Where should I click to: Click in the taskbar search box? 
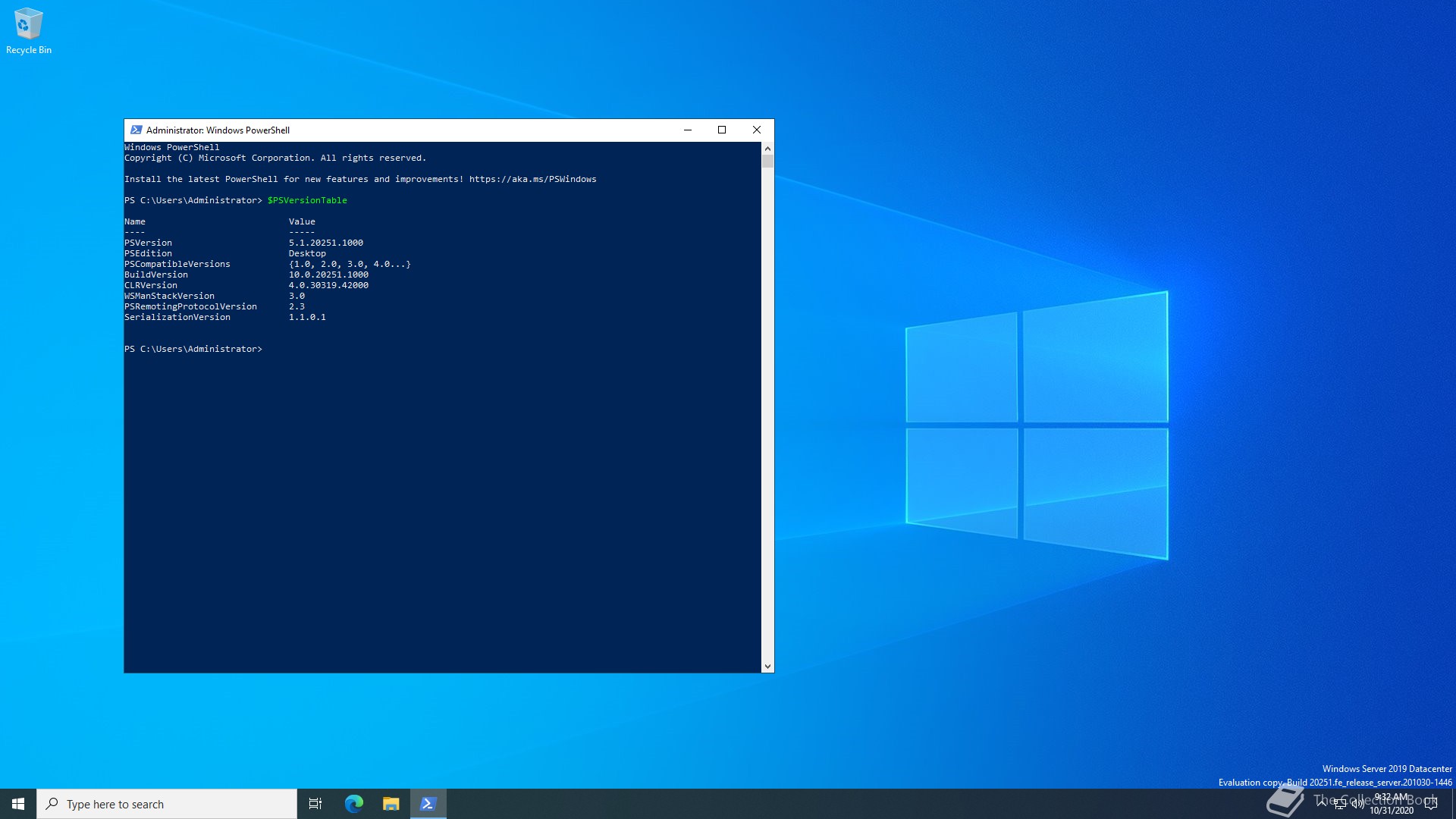[167, 804]
